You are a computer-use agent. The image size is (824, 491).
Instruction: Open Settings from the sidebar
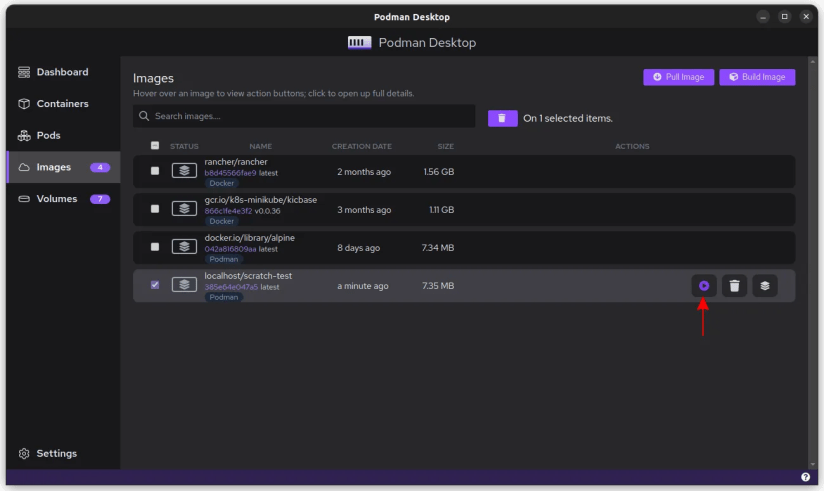63,453
